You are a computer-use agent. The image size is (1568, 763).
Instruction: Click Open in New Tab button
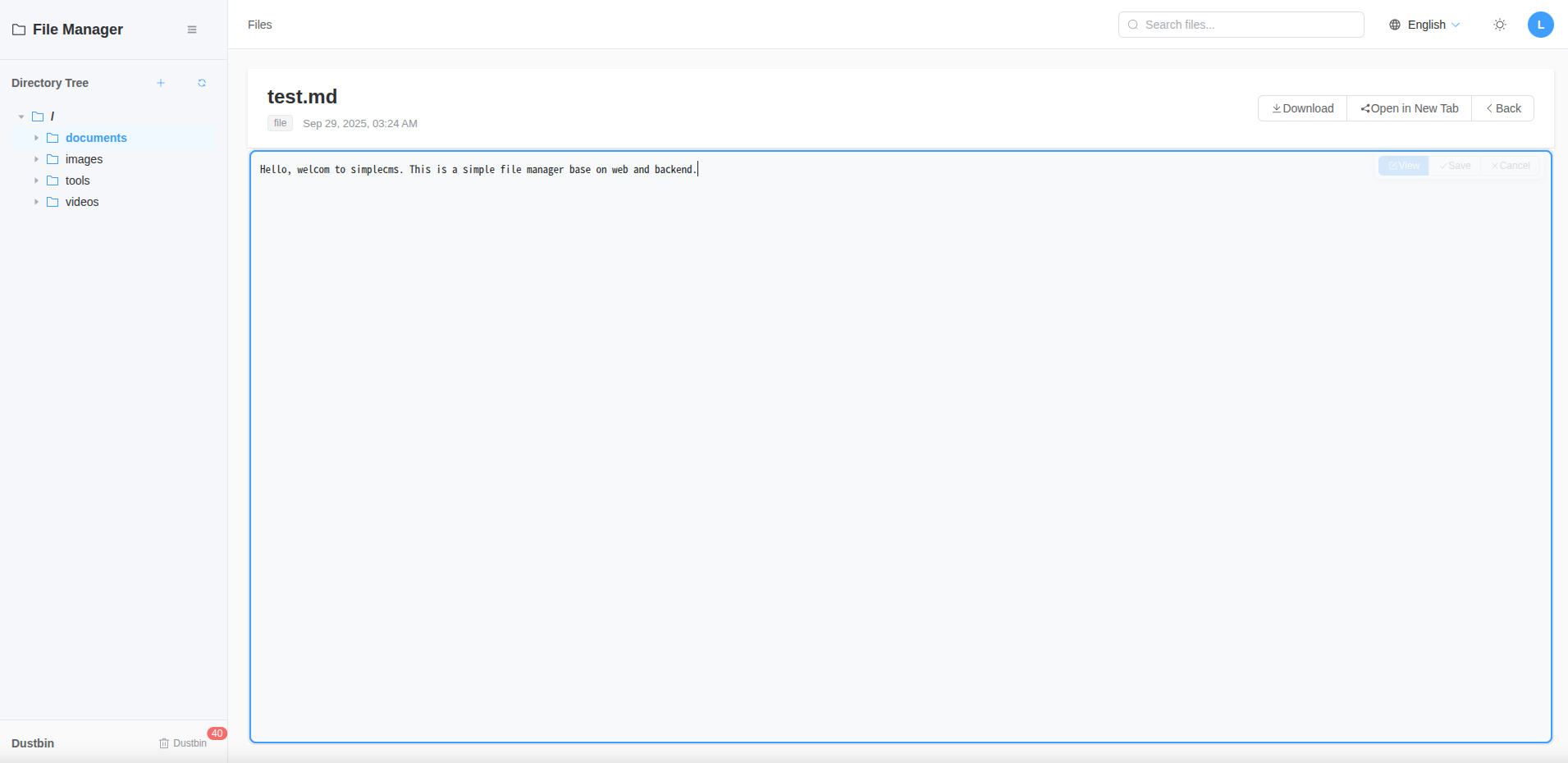tap(1409, 108)
